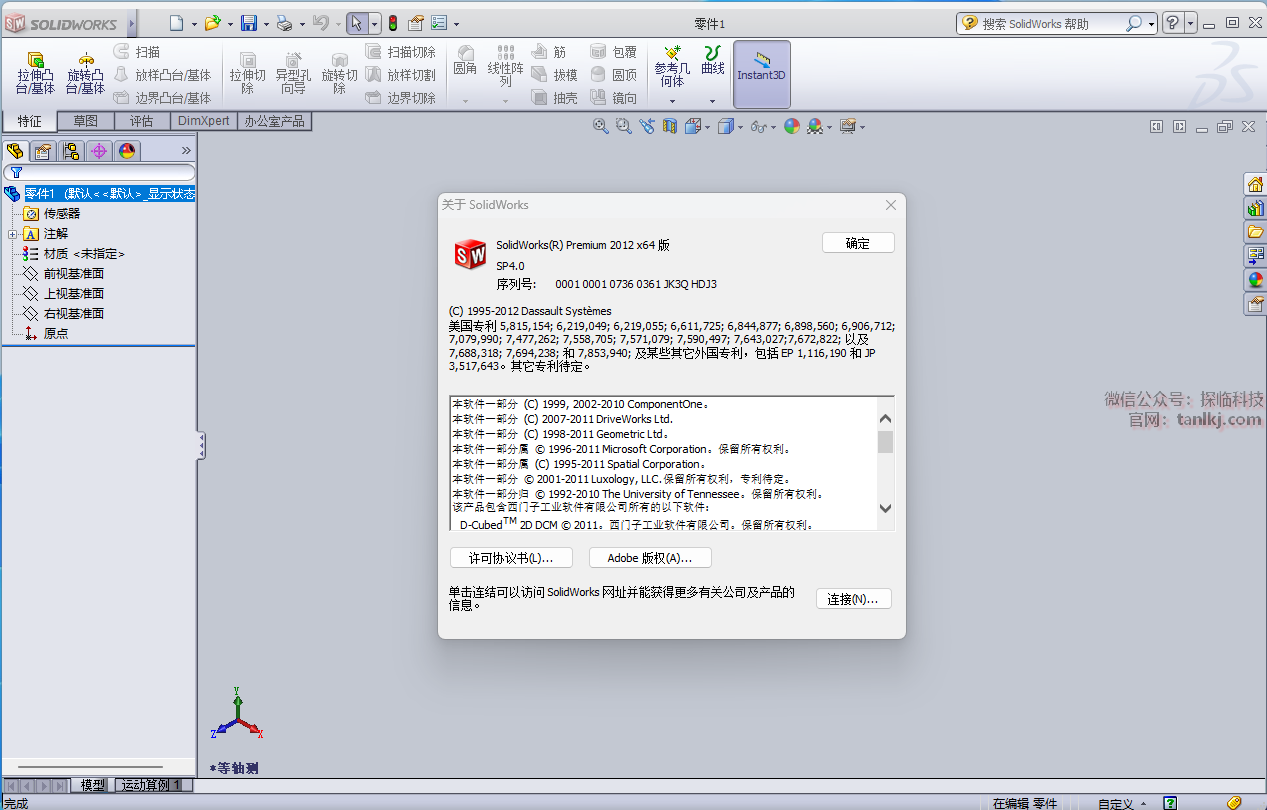Viewport: 1267px width, 810px height.
Task: Click the Edit Appearance colored ball in view toolbar
Action: (x=792, y=126)
